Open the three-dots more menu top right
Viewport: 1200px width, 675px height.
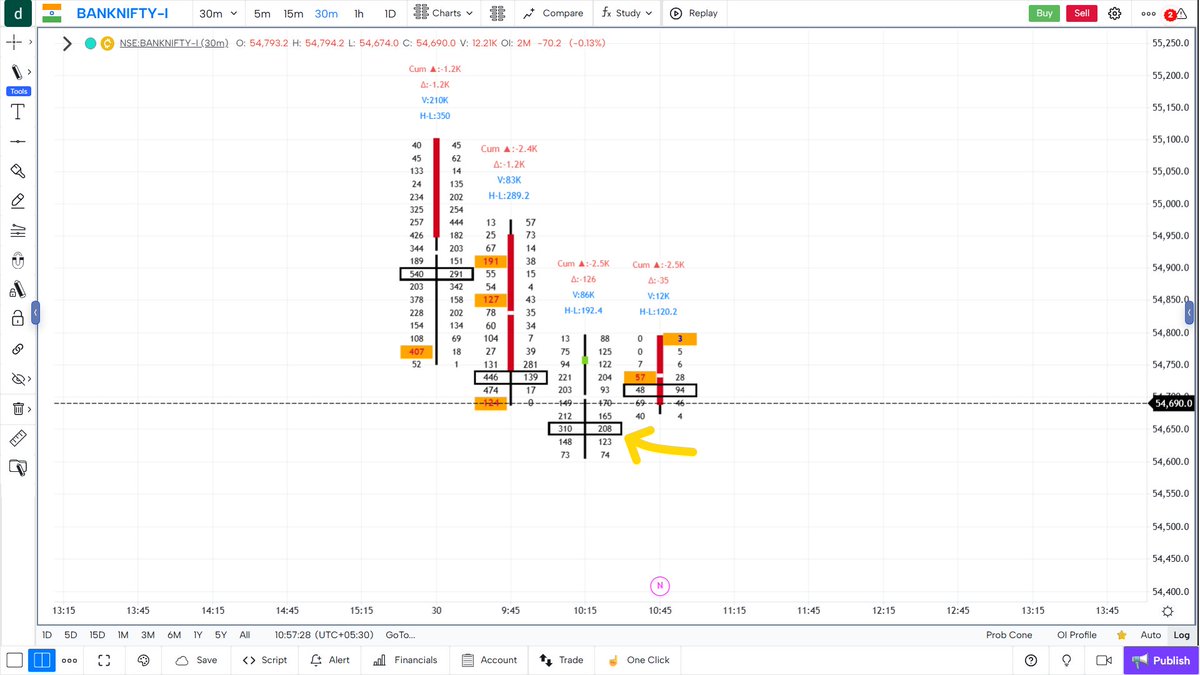[1147, 13]
